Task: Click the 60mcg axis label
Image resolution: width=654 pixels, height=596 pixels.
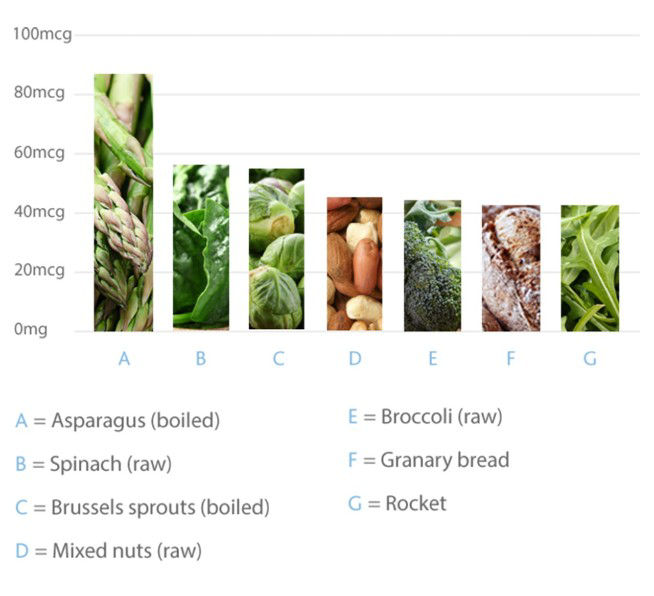Action: coord(38,153)
